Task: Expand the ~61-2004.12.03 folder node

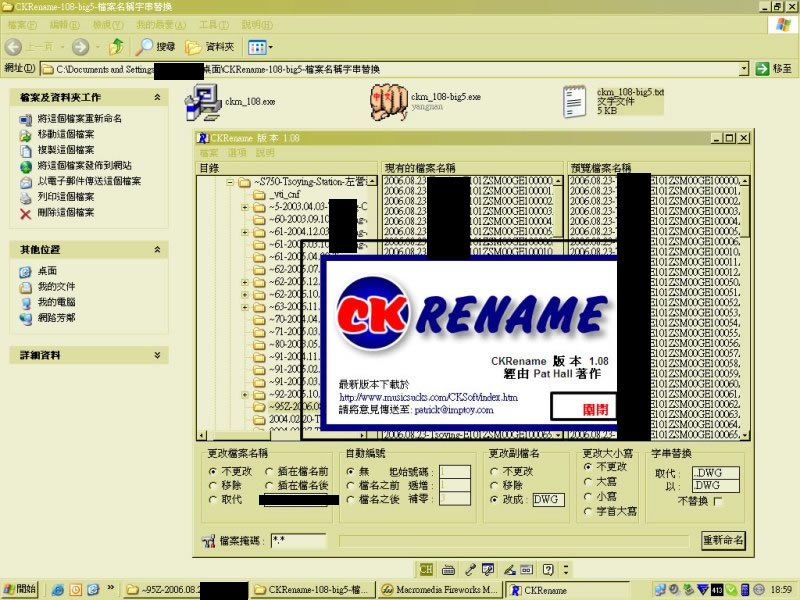Action: click(245, 232)
